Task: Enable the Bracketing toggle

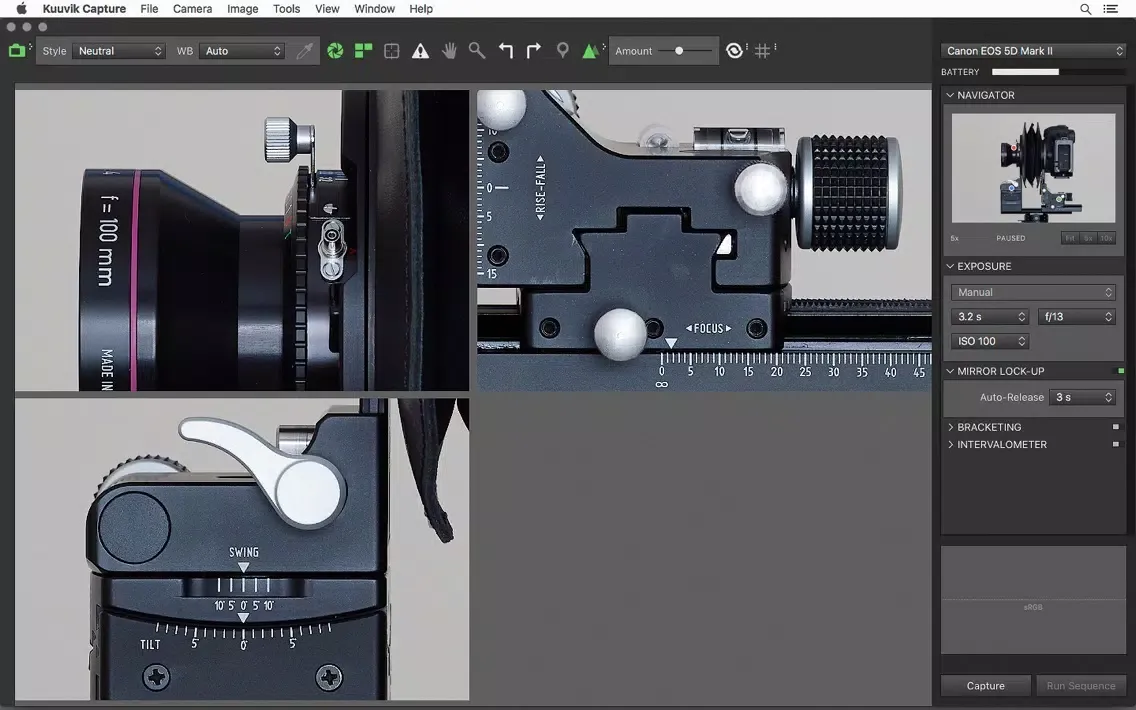Action: click(x=1116, y=427)
